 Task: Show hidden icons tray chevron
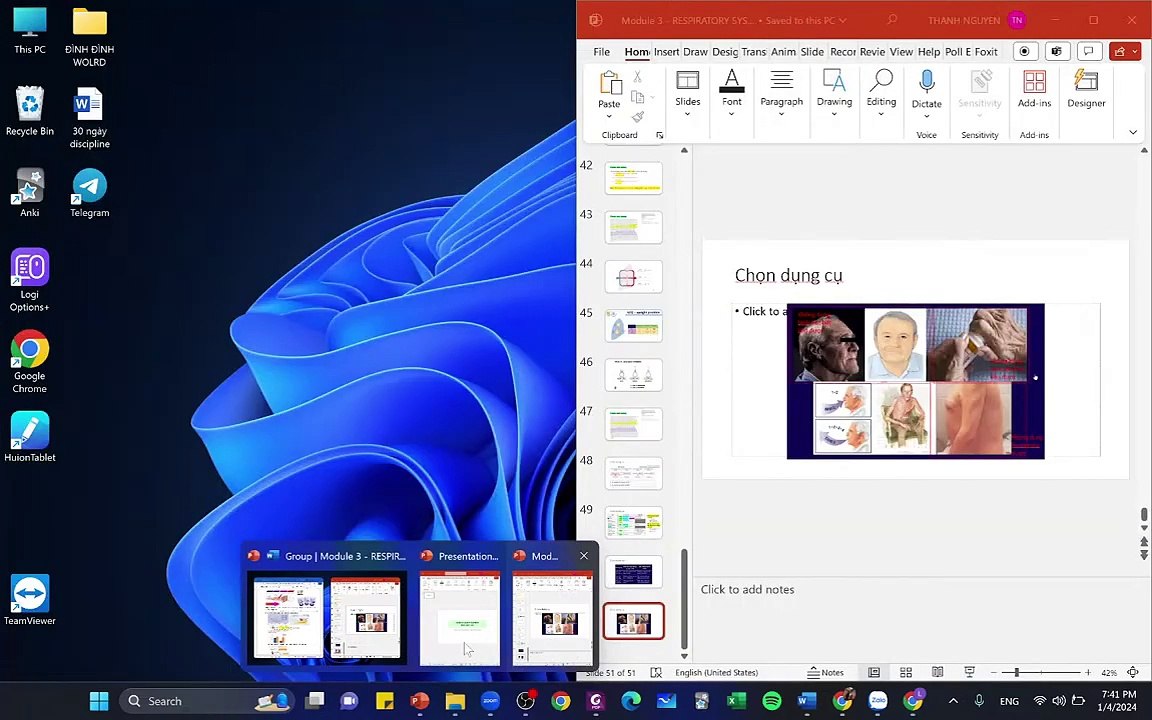[x=953, y=701]
